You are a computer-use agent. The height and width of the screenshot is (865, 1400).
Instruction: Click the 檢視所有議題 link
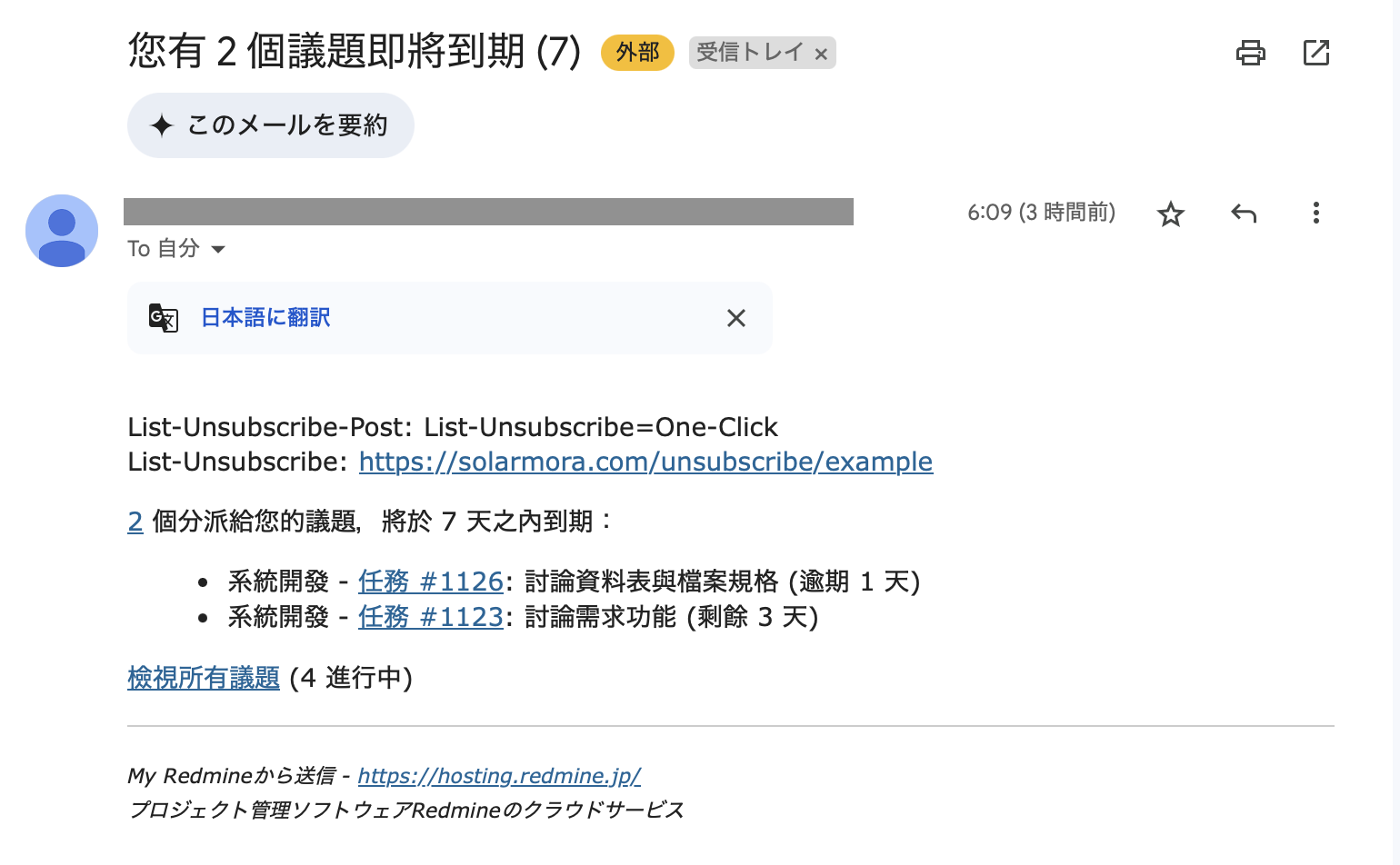(x=204, y=678)
